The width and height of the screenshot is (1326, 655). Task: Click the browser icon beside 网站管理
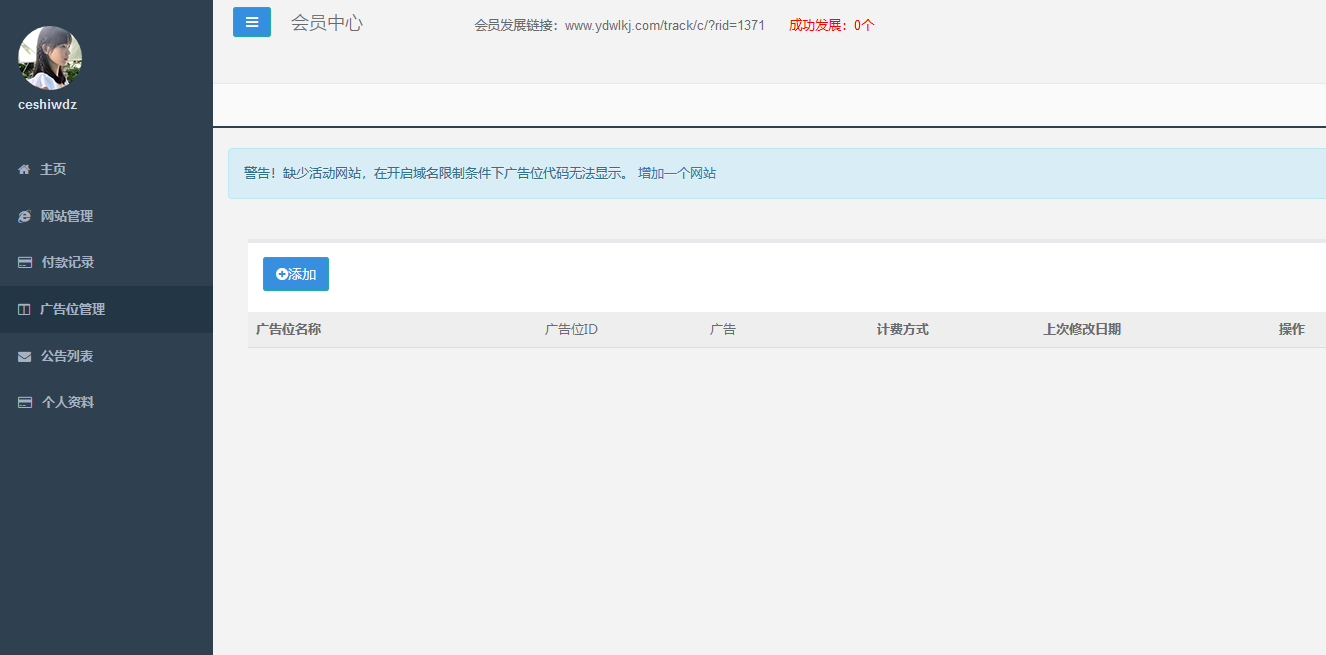(x=24, y=216)
